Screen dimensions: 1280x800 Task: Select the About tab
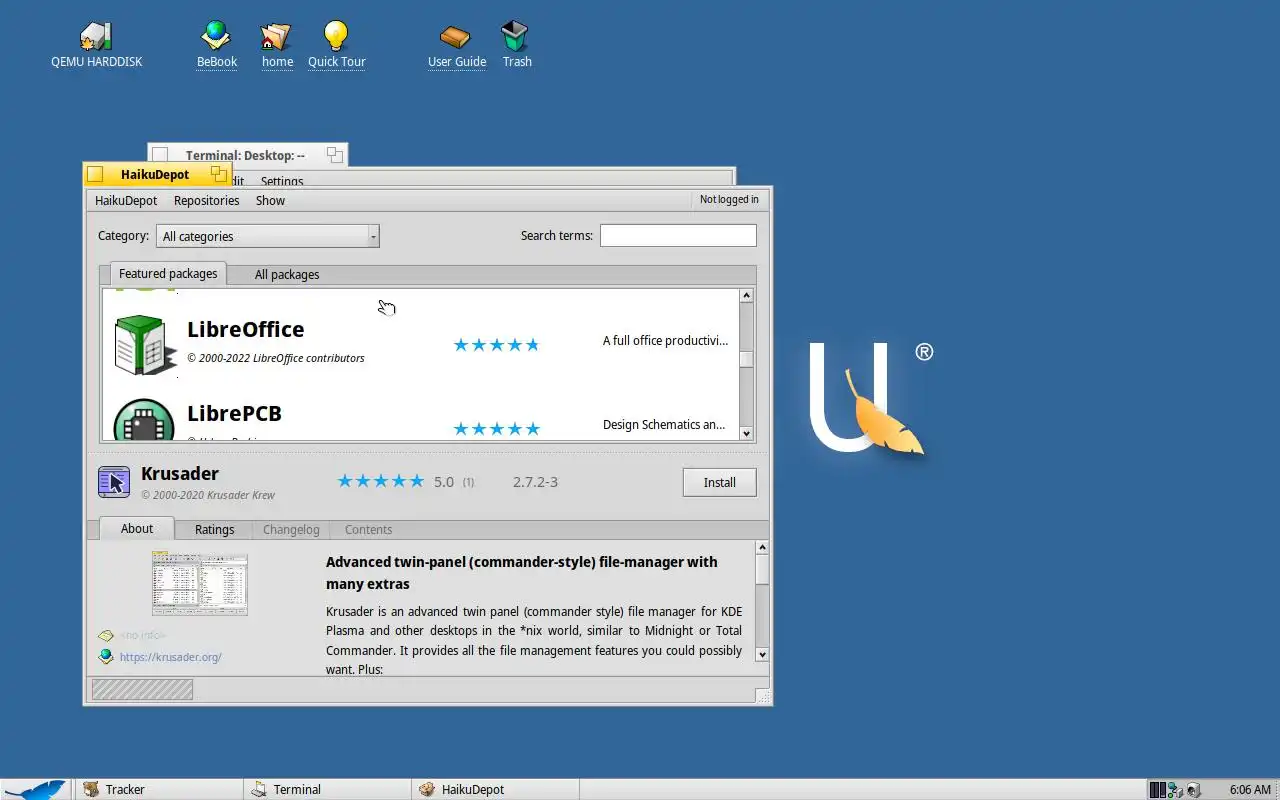(137, 529)
